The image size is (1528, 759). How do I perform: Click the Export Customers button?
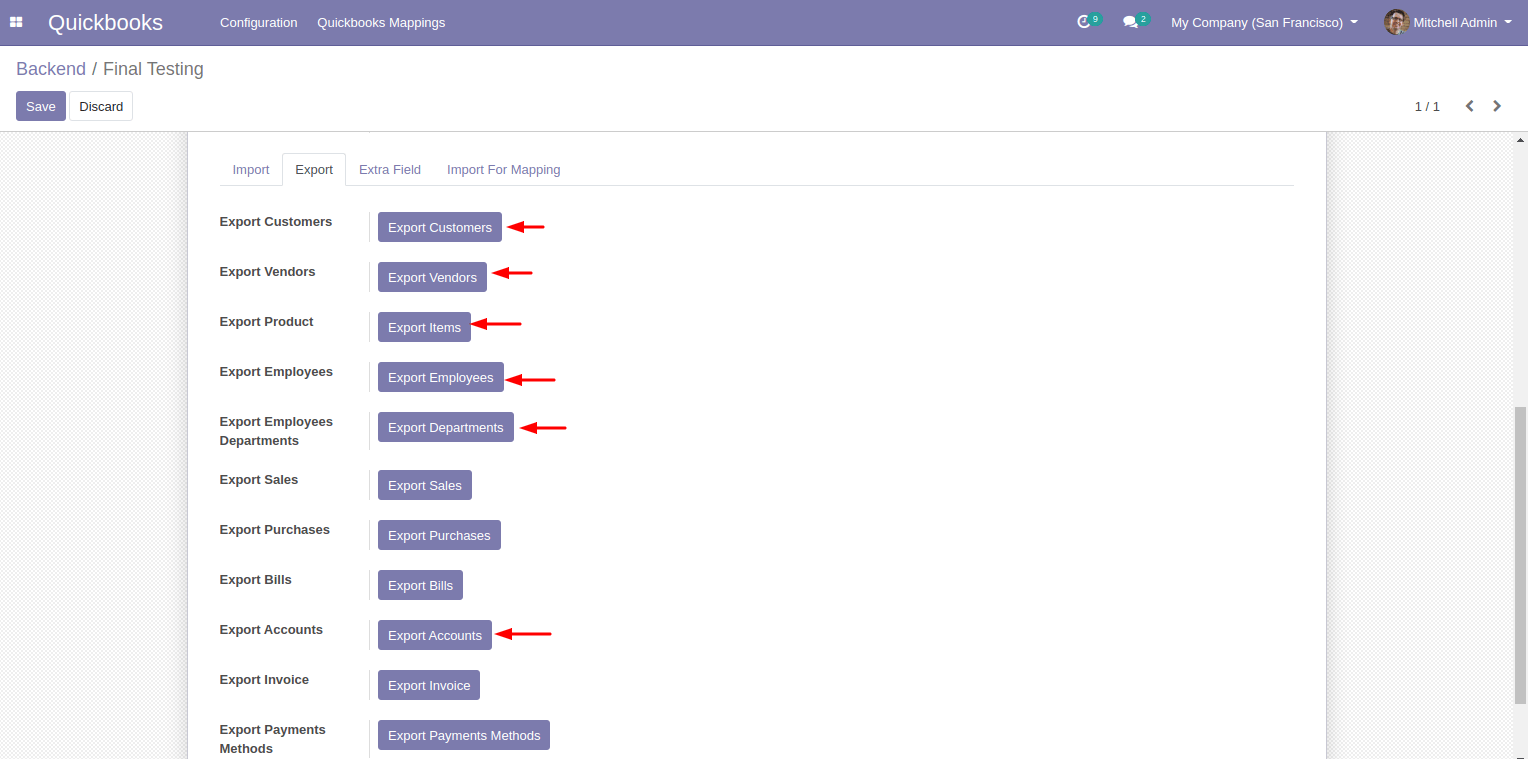coord(439,227)
